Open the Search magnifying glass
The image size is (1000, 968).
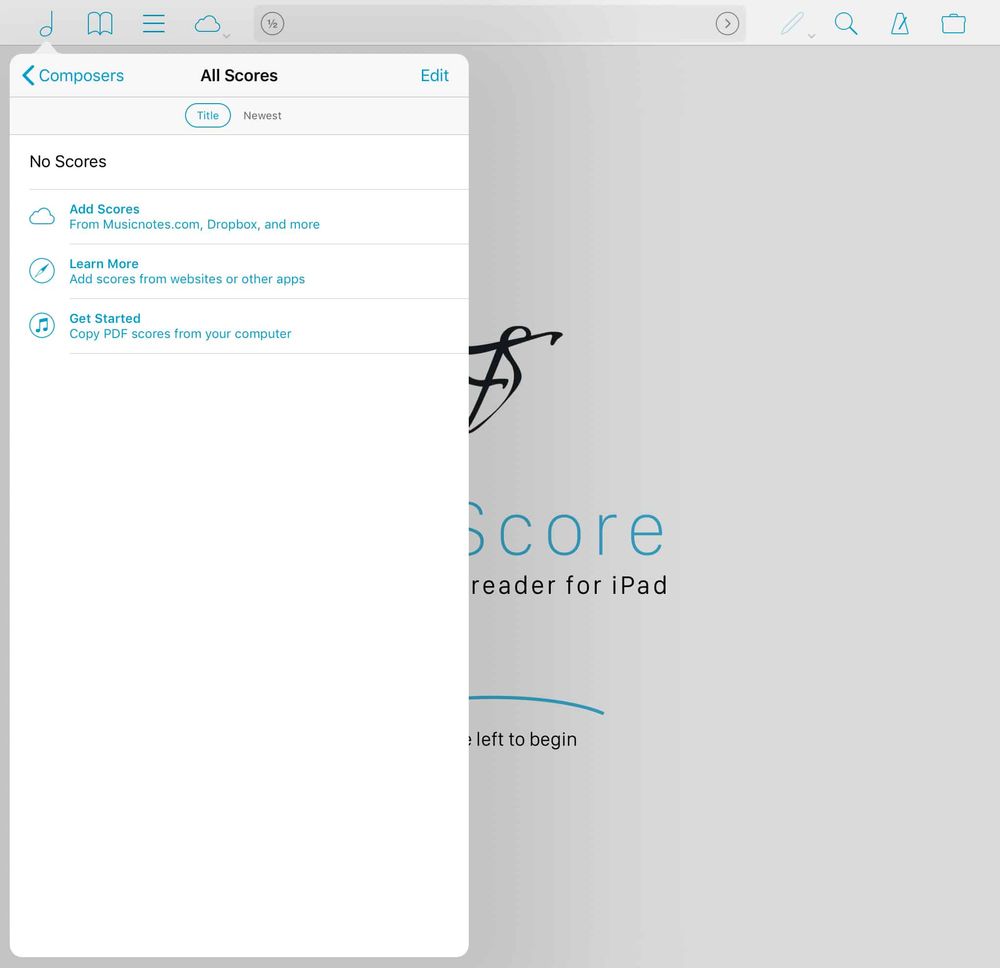846,24
